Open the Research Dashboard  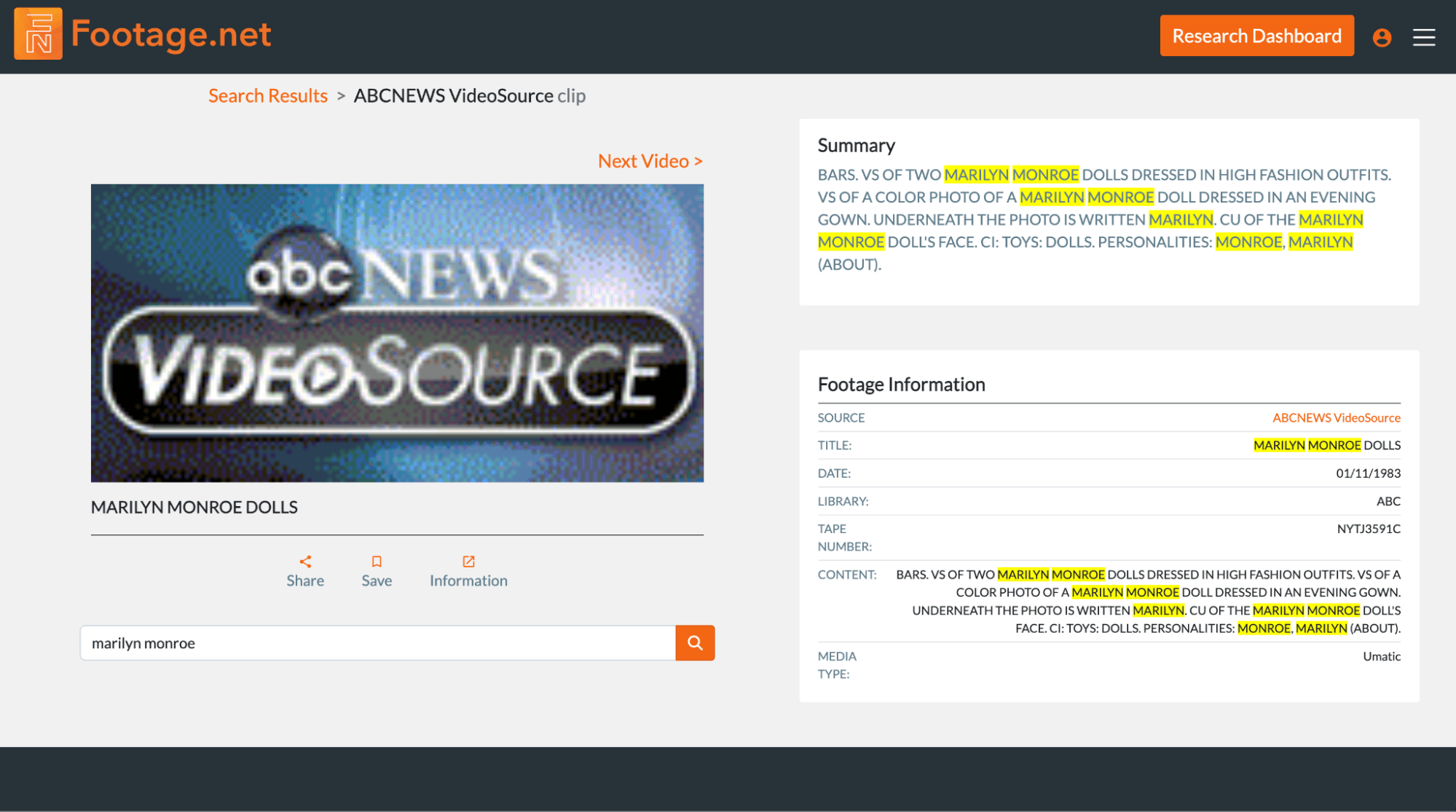click(1256, 36)
